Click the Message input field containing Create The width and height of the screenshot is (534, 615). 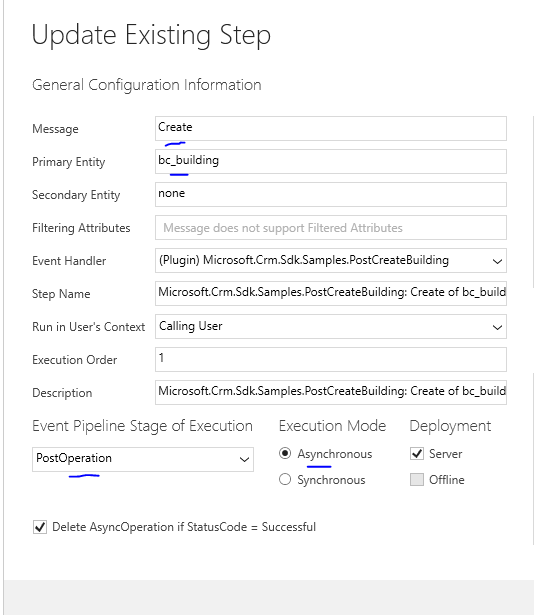point(331,128)
